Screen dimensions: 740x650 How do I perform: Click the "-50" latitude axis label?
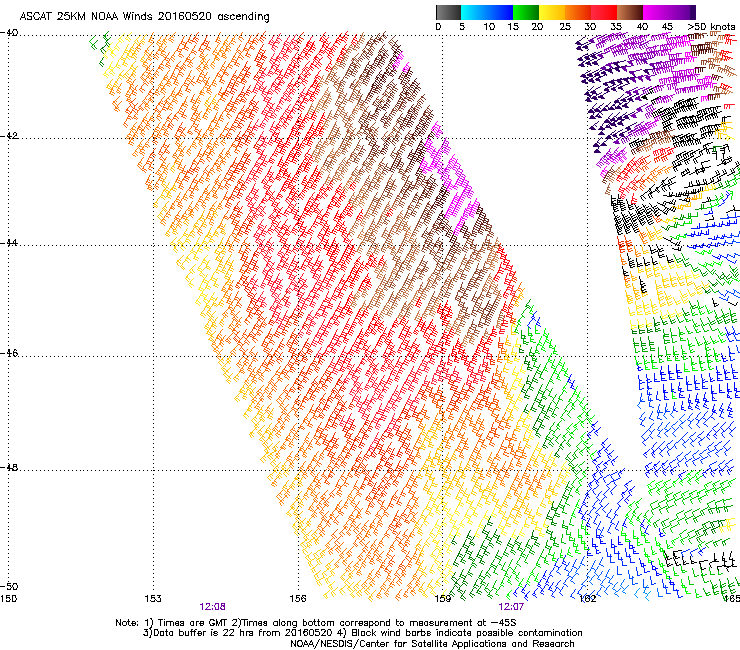click(9, 586)
